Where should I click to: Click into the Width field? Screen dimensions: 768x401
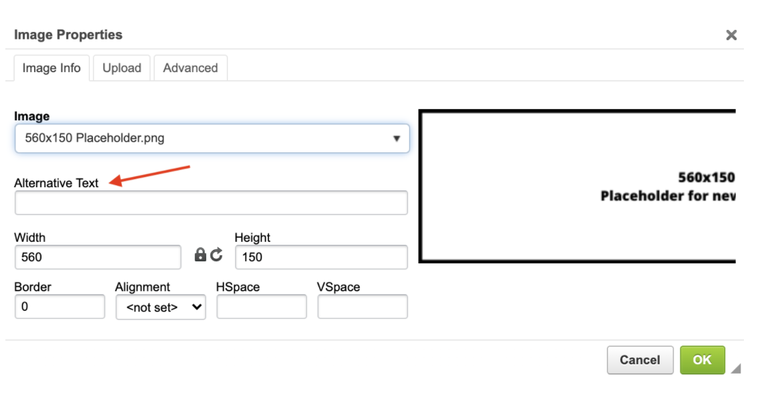(97, 257)
